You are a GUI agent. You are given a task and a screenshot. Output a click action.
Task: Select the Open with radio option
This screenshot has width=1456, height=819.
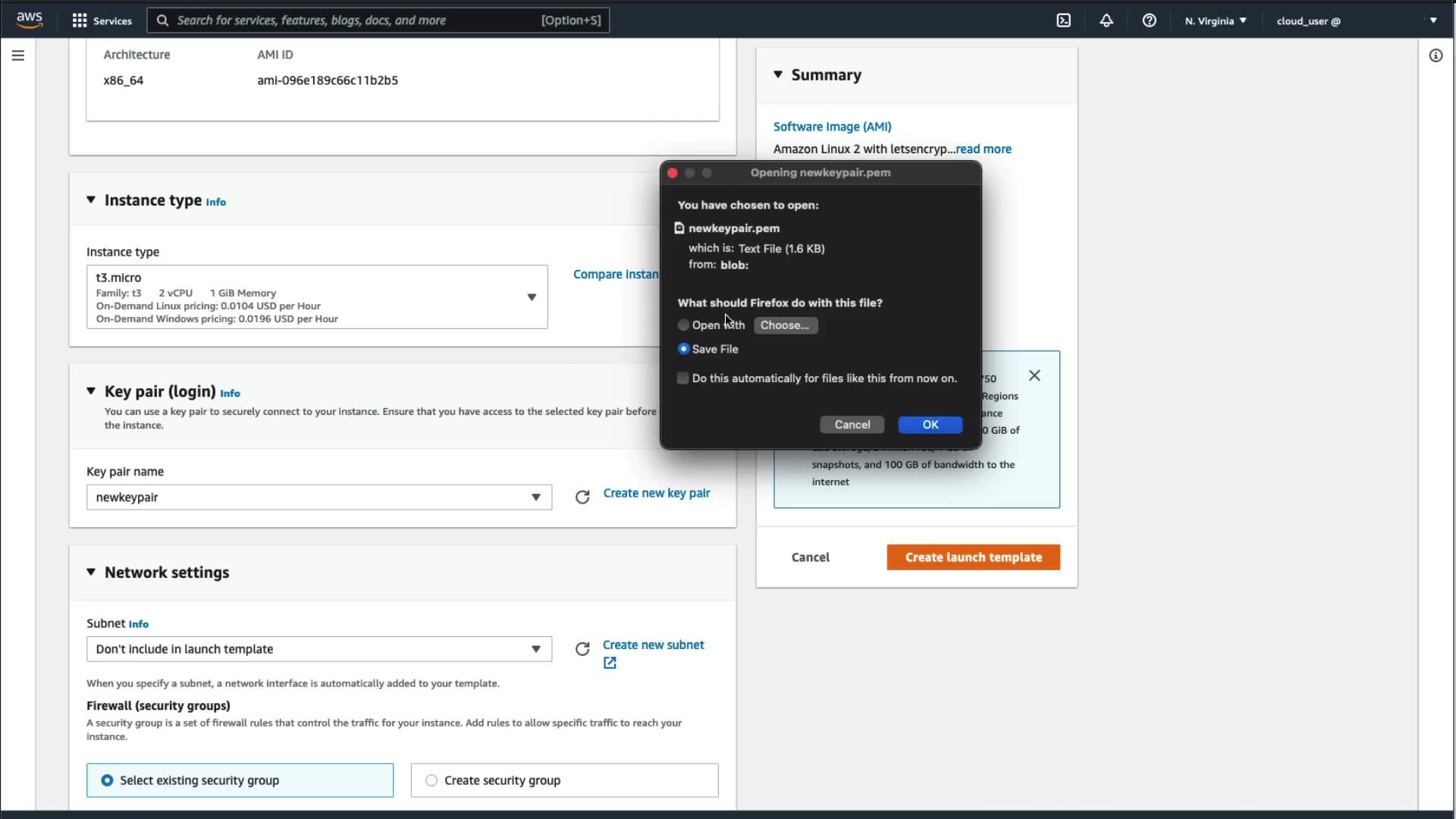point(683,325)
